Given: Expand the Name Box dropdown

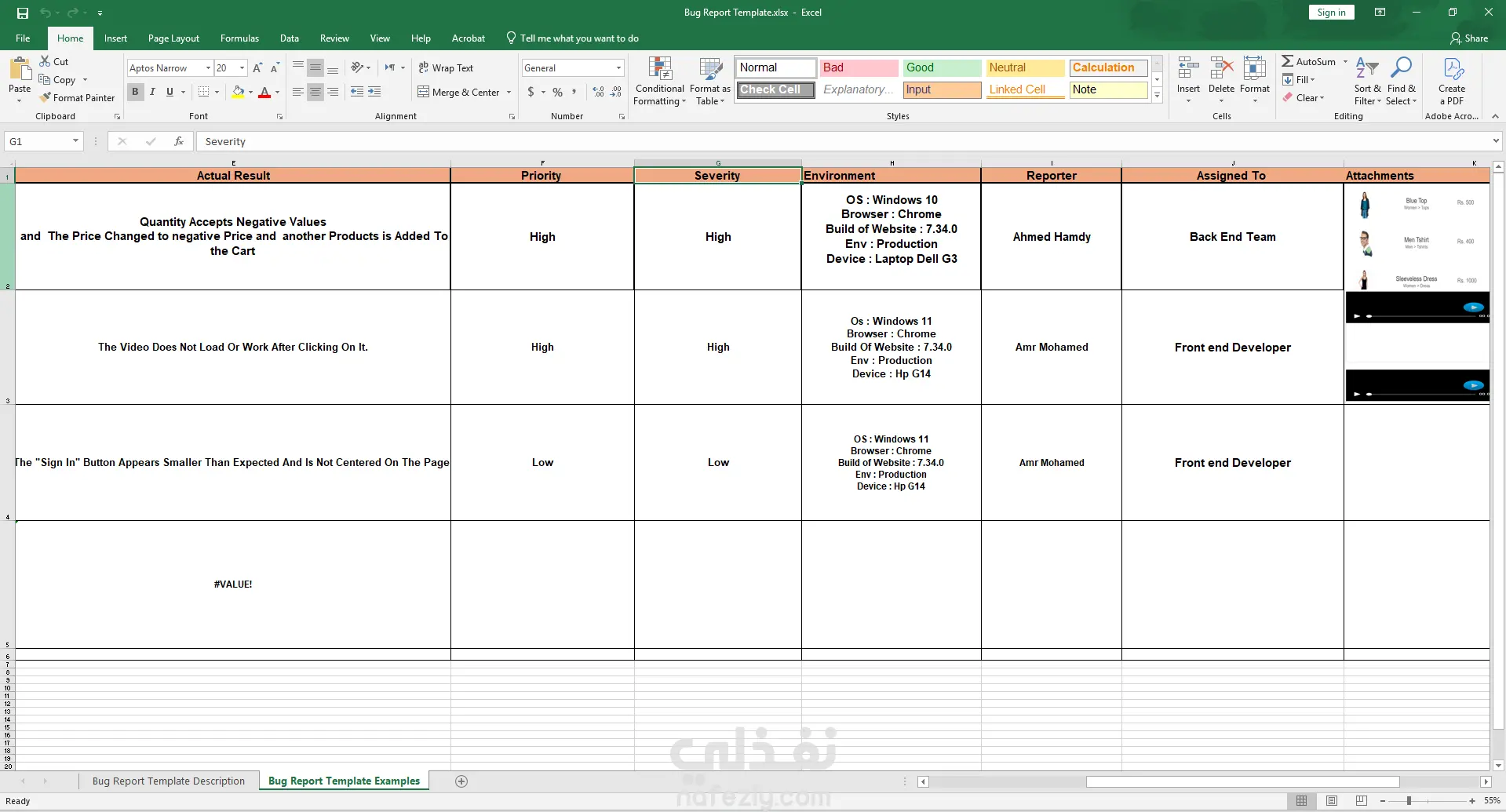Looking at the screenshot, I should 75,141.
